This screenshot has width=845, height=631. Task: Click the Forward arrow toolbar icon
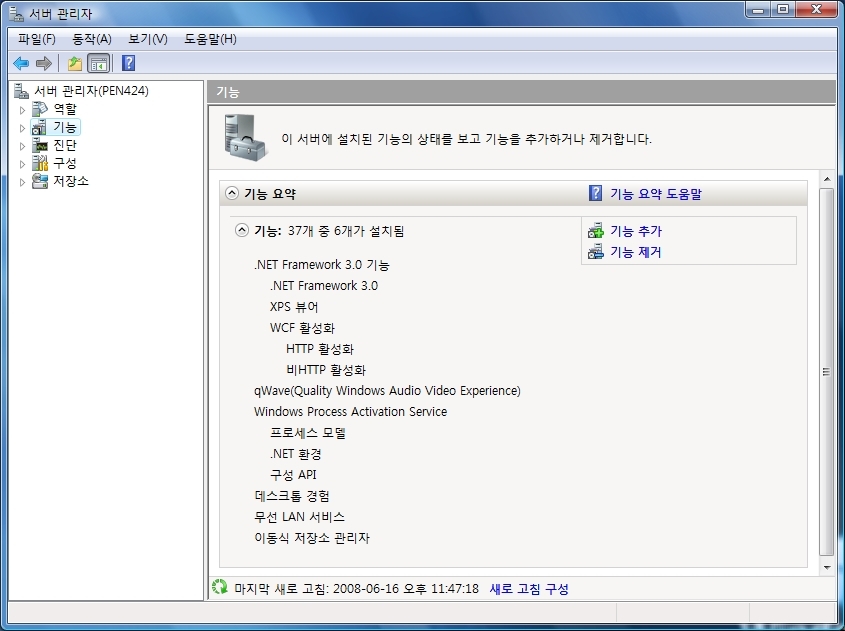coord(44,64)
